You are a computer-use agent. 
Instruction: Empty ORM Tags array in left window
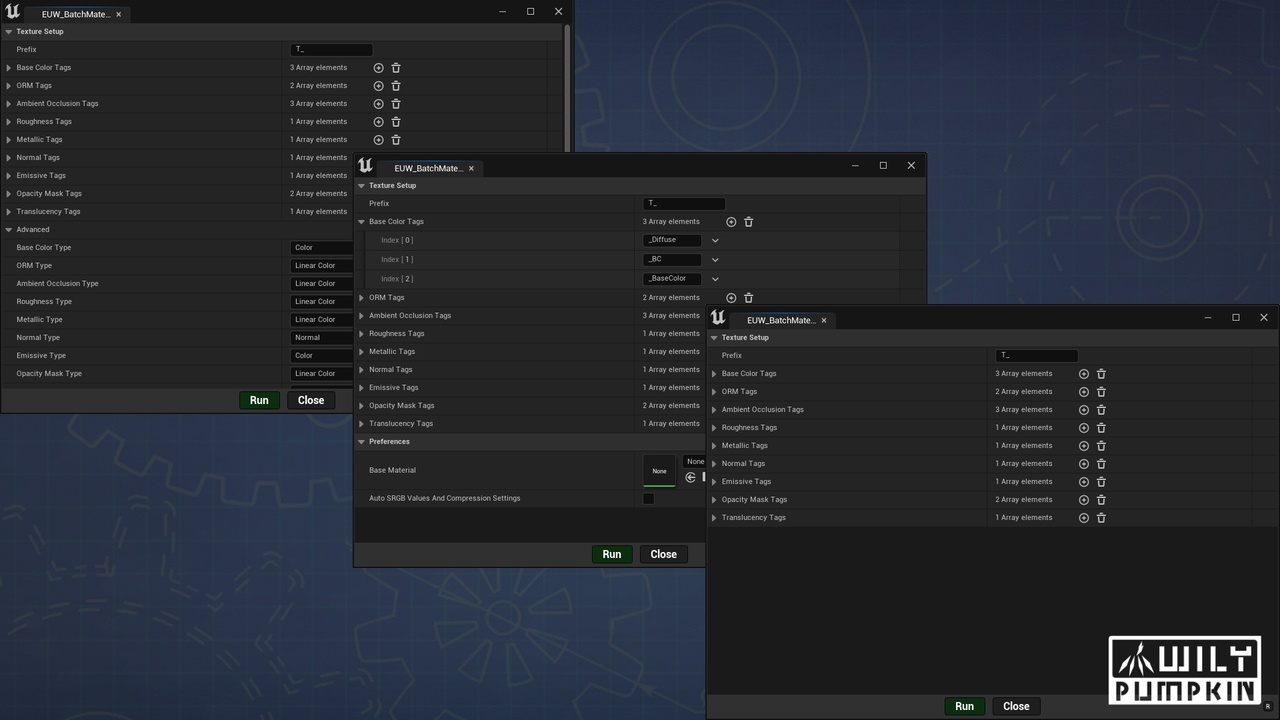(x=396, y=86)
